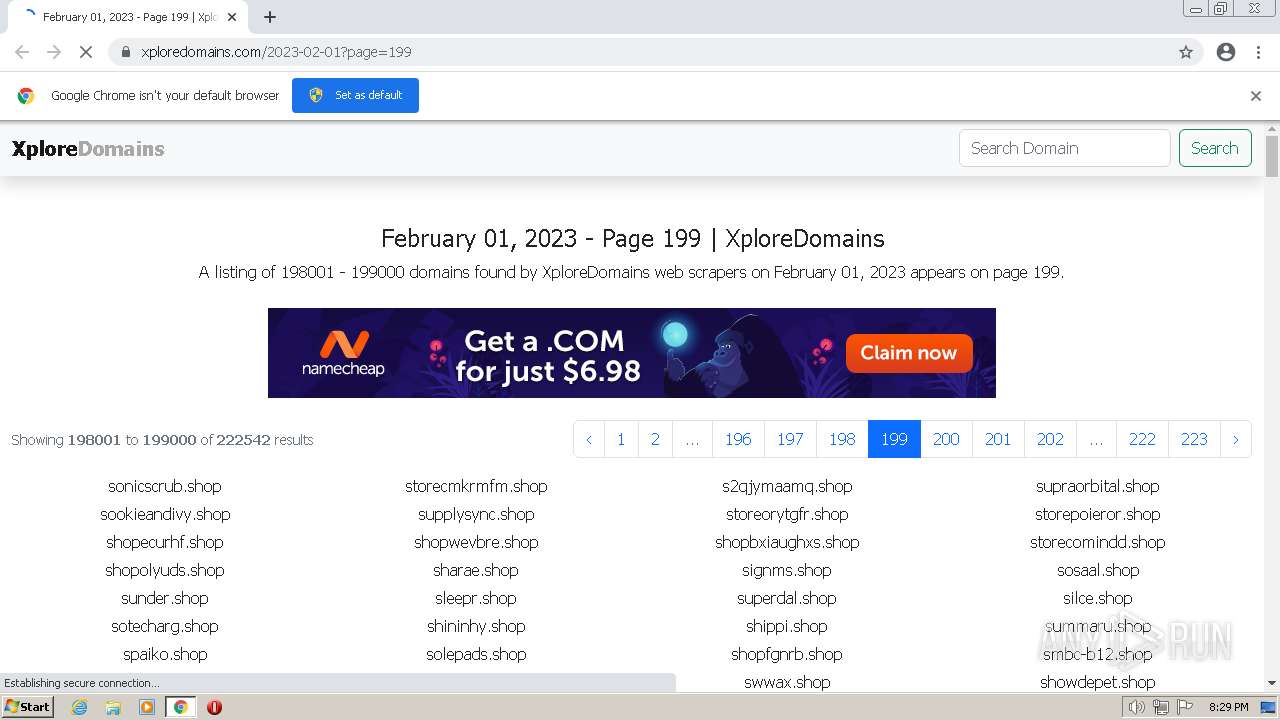Stop loading the page
1280x720 pixels.
point(86,52)
